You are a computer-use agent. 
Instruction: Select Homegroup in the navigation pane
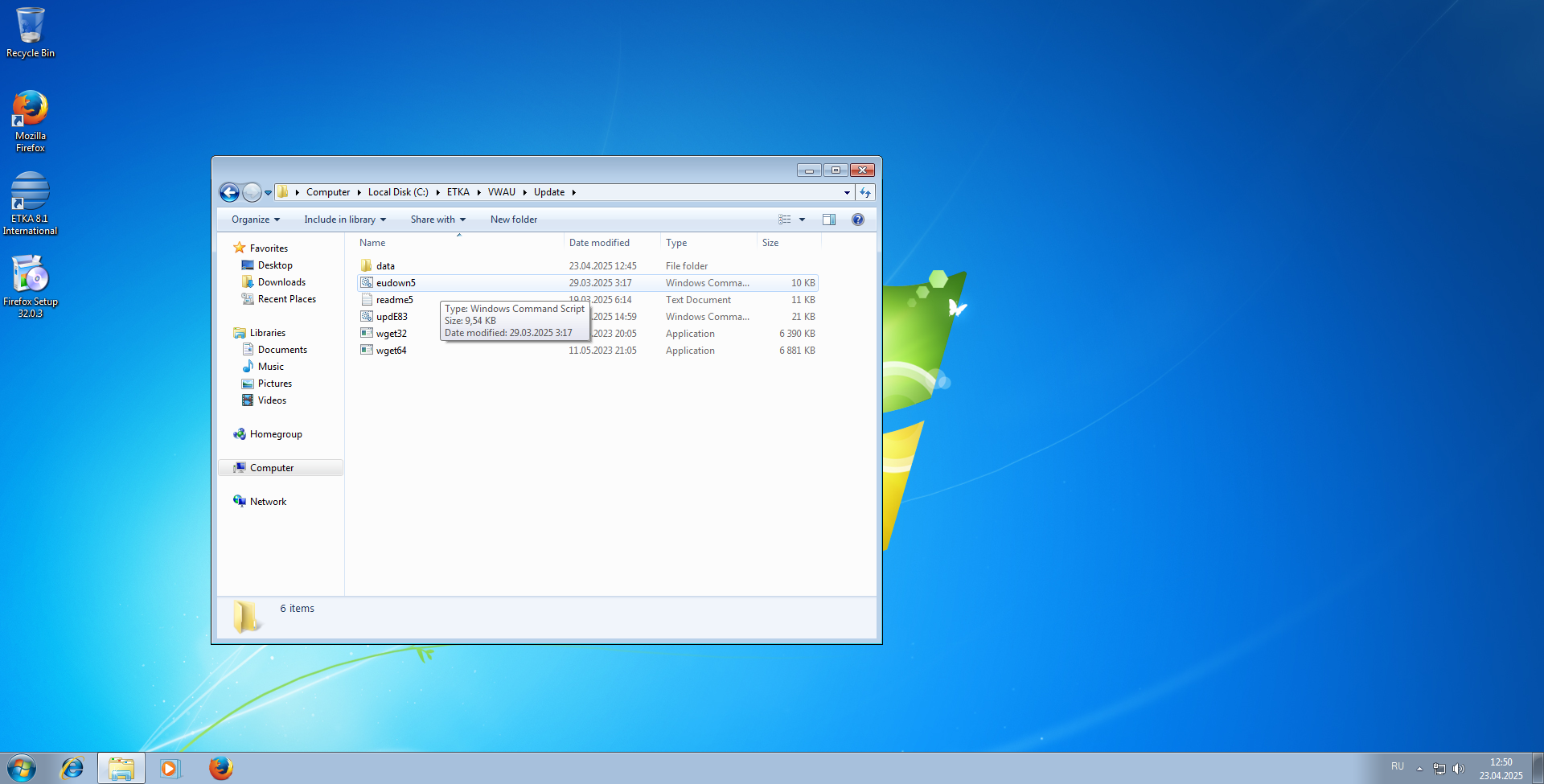(x=276, y=434)
